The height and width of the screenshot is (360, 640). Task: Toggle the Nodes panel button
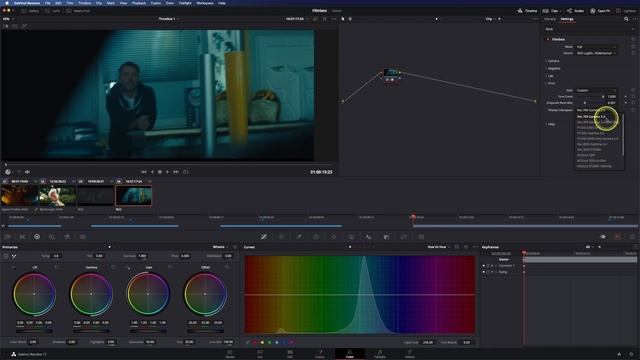point(576,11)
